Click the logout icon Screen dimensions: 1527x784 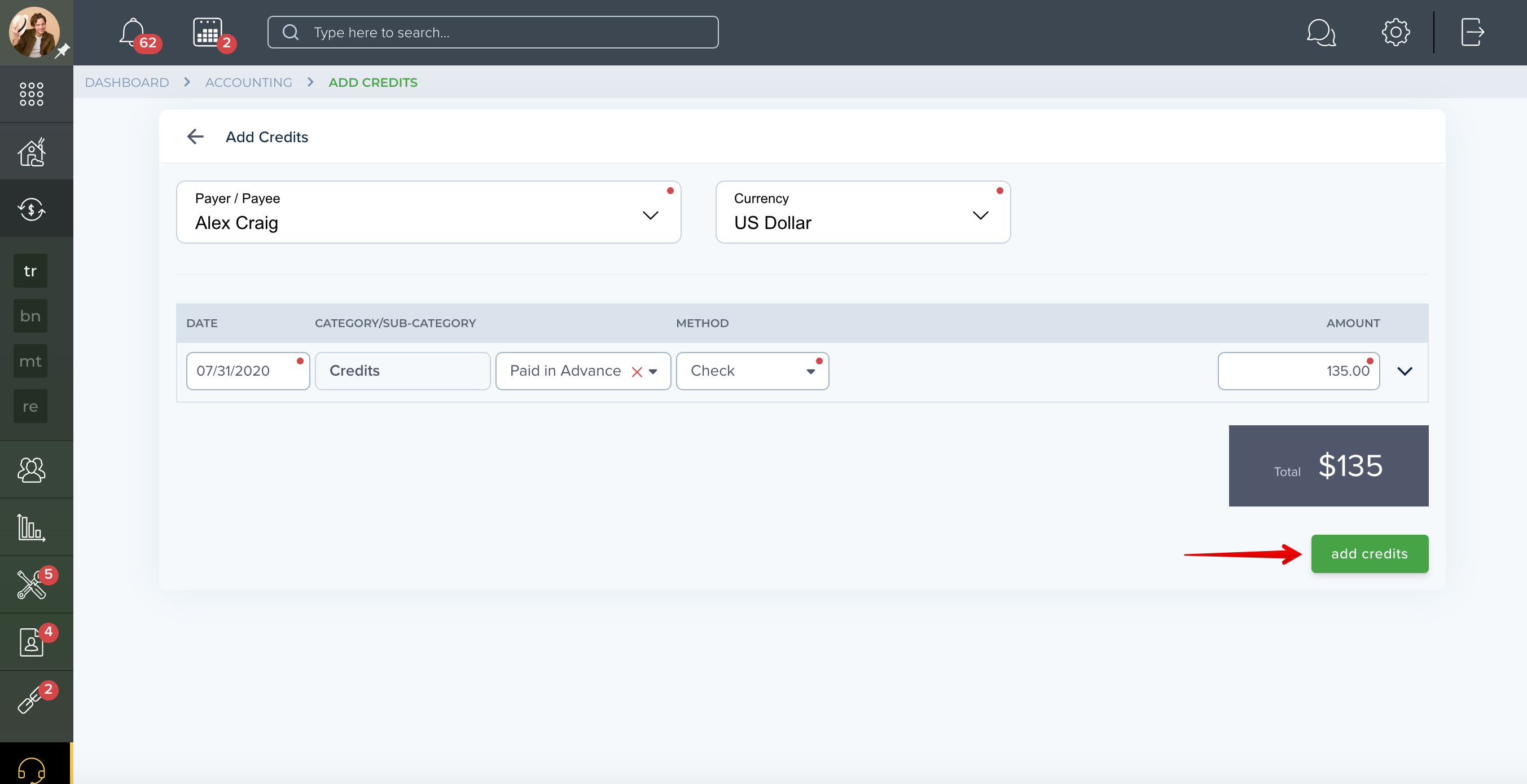(1472, 32)
